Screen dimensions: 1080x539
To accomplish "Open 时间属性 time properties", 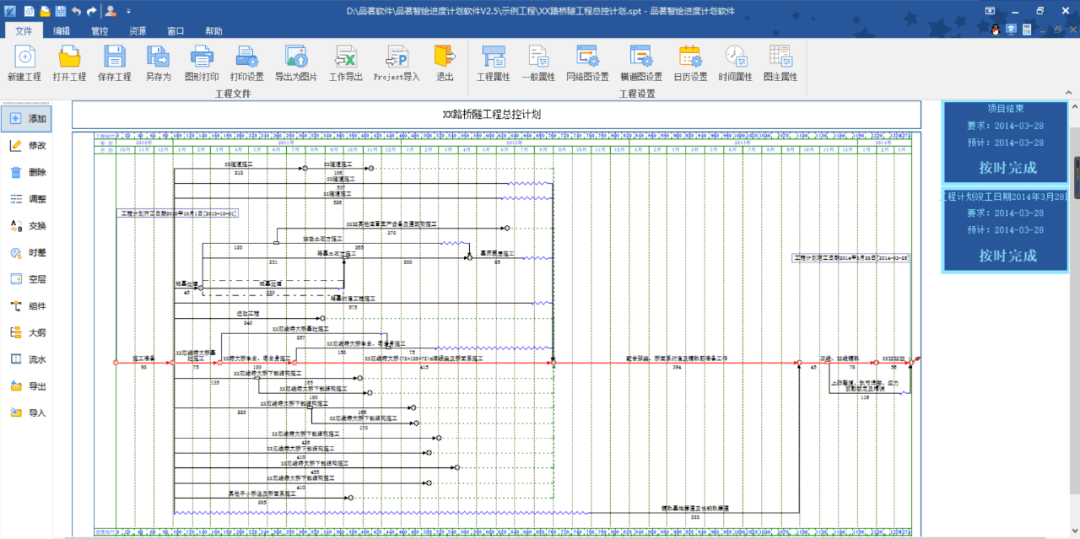I will [735, 63].
